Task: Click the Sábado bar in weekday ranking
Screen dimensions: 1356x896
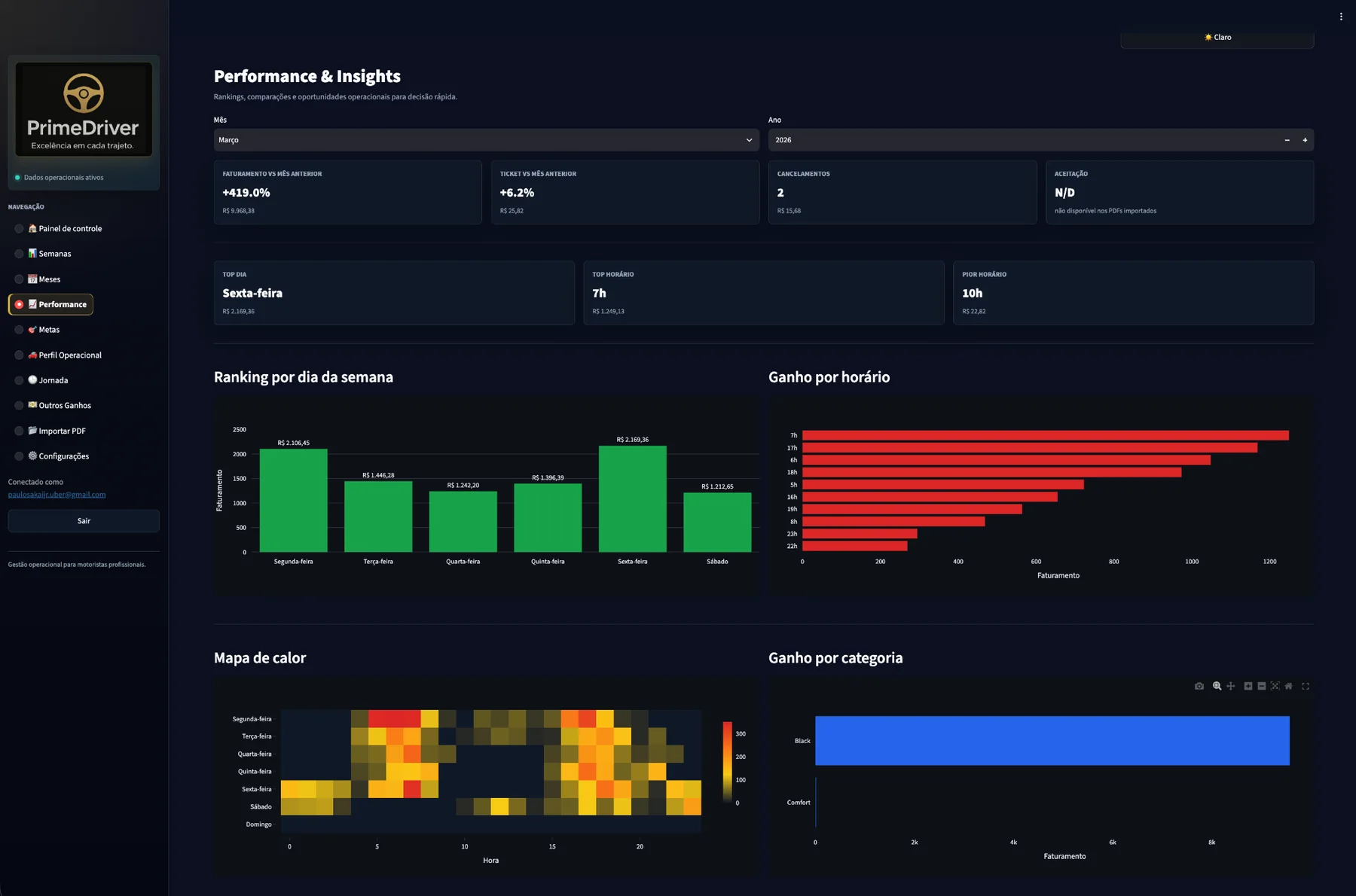Action: [717, 523]
